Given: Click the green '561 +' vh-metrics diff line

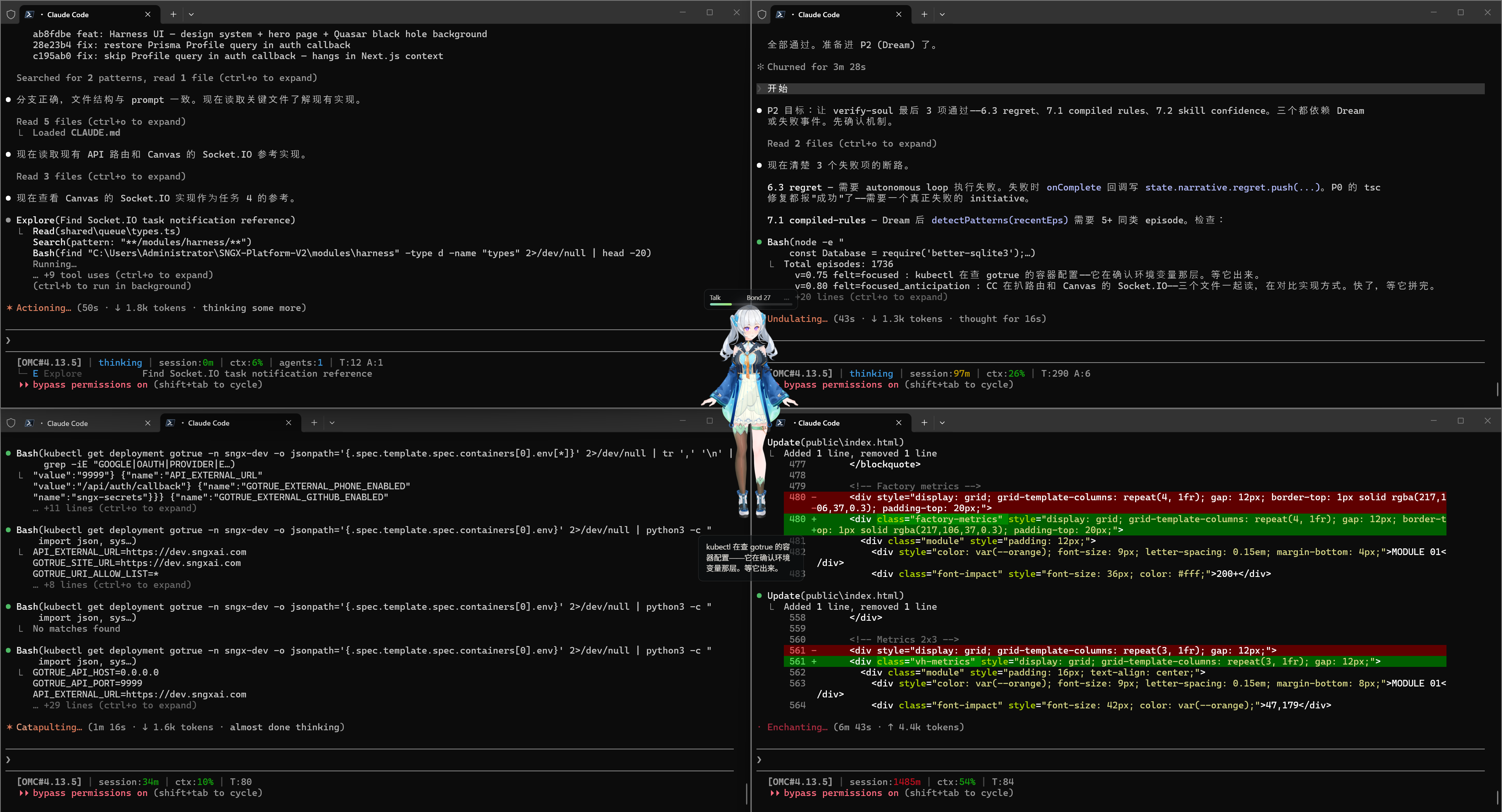Looking at the screenshot, I should click(1114, 662).
